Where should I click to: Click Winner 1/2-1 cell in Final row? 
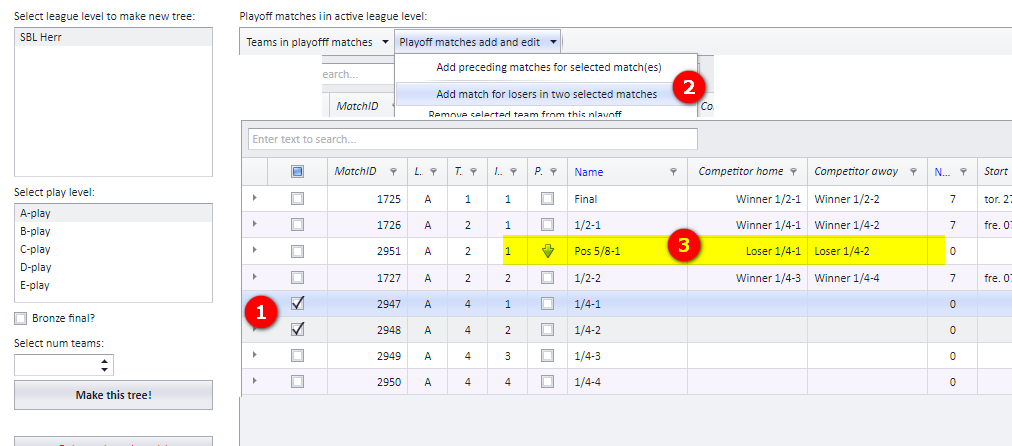coord(747,199)
